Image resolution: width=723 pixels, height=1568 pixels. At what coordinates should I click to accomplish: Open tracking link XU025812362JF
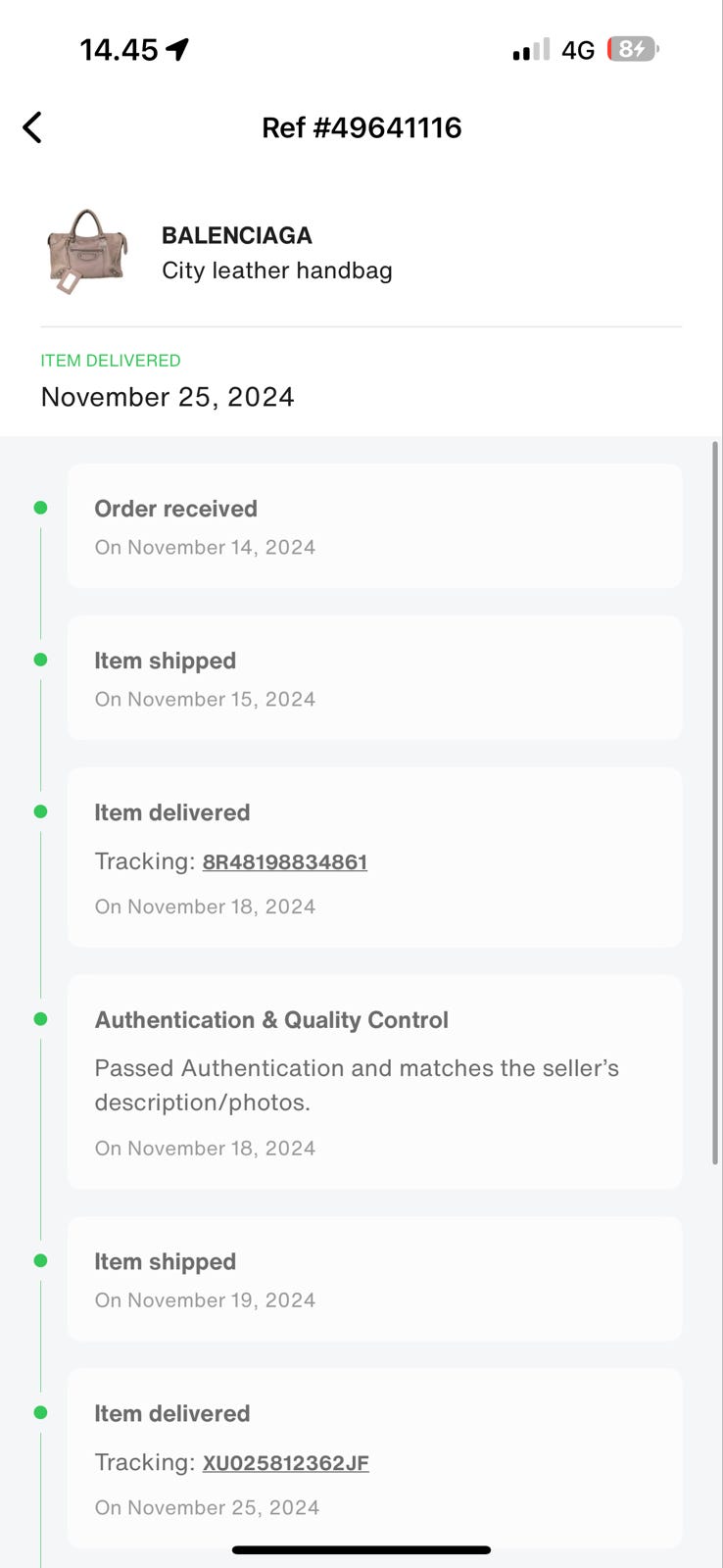click(x=285, y=1463)
